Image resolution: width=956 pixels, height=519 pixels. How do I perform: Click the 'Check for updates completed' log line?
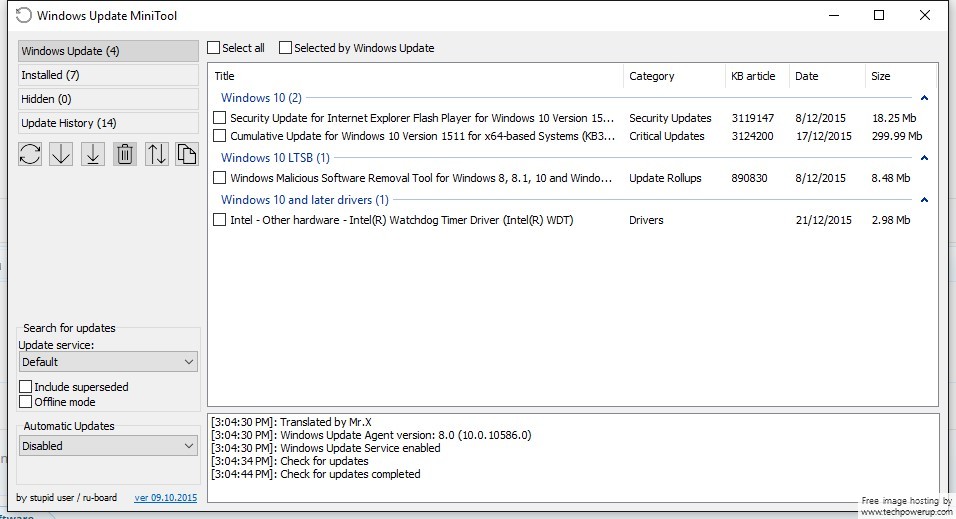pyautogui.click(x=316, y=474)
